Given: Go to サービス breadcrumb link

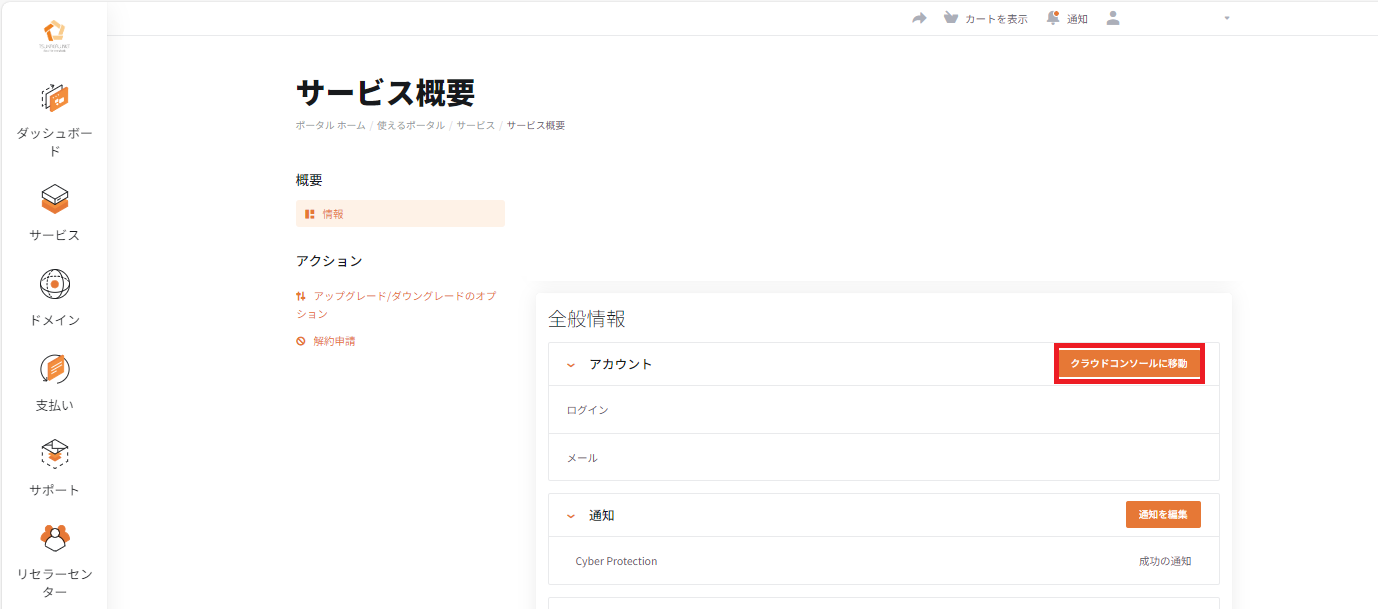Looking at the screenshot, I should 476,126.
